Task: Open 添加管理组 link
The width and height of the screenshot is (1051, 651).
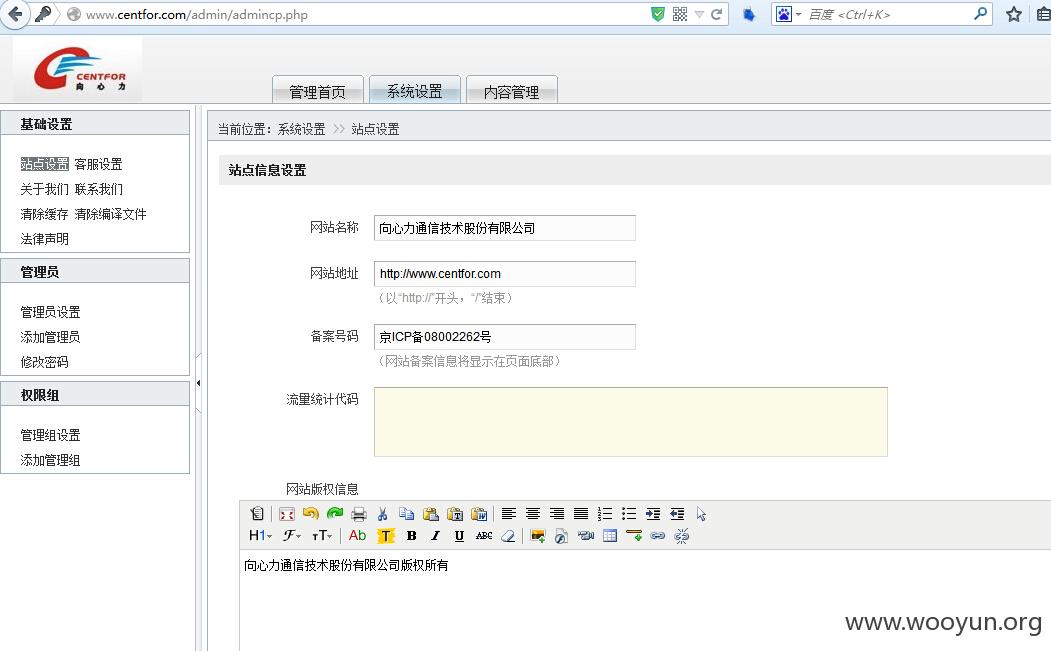Action: [50, 461]
